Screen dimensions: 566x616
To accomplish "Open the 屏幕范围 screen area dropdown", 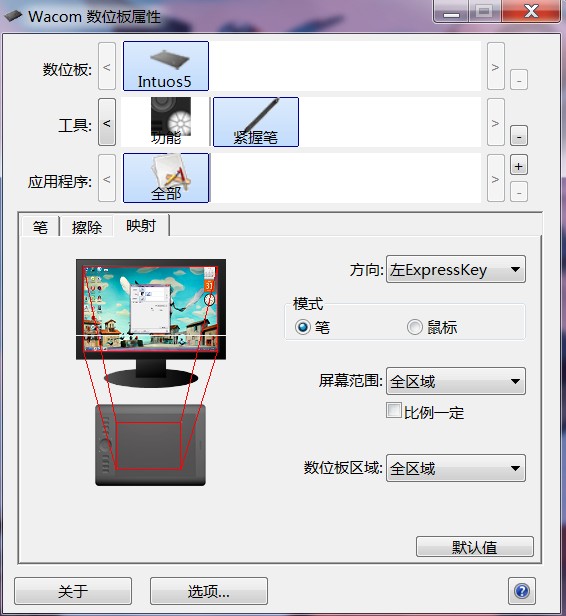I will (456, 381).
